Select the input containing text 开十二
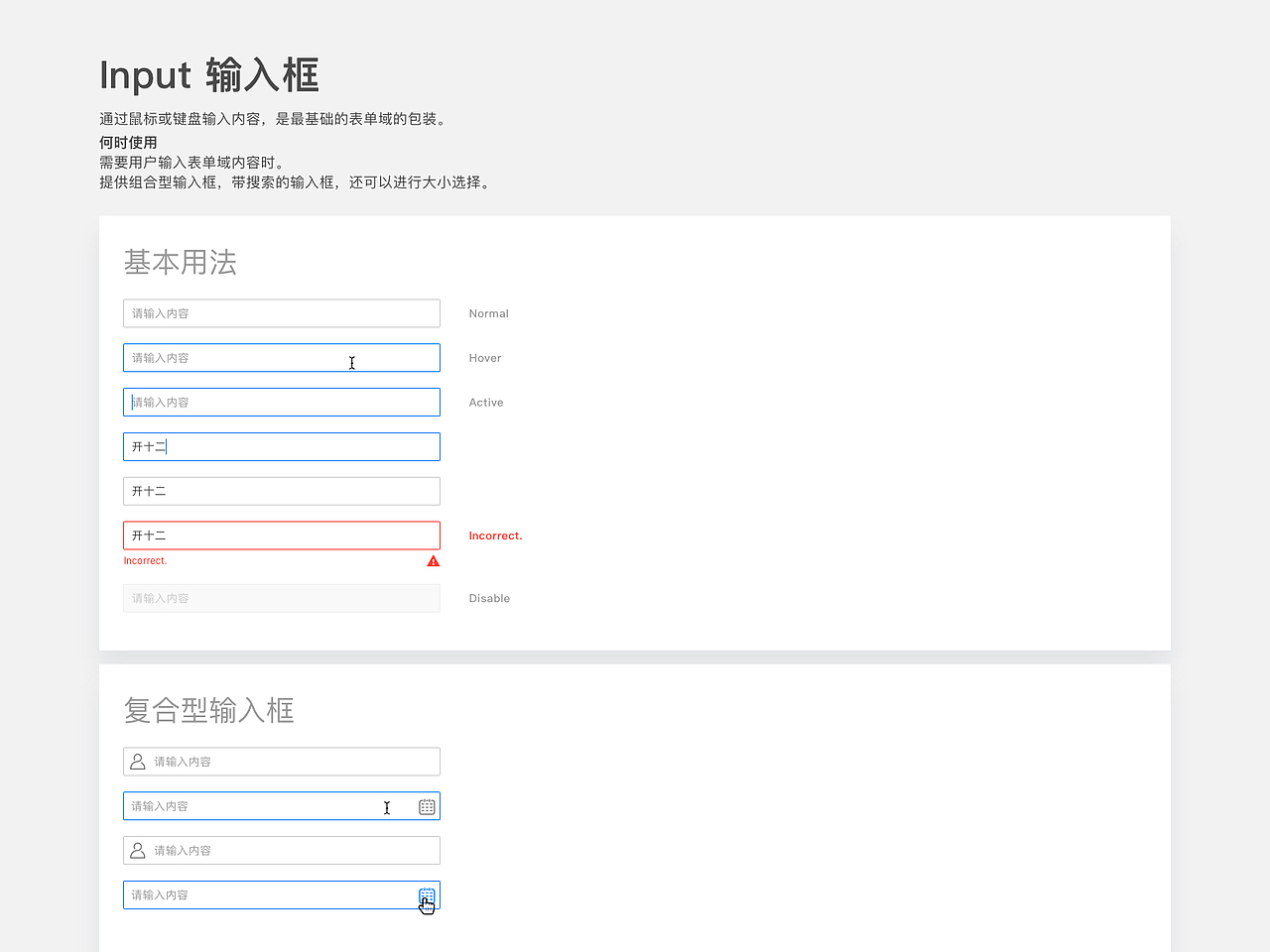 click(x=281, y=446)
